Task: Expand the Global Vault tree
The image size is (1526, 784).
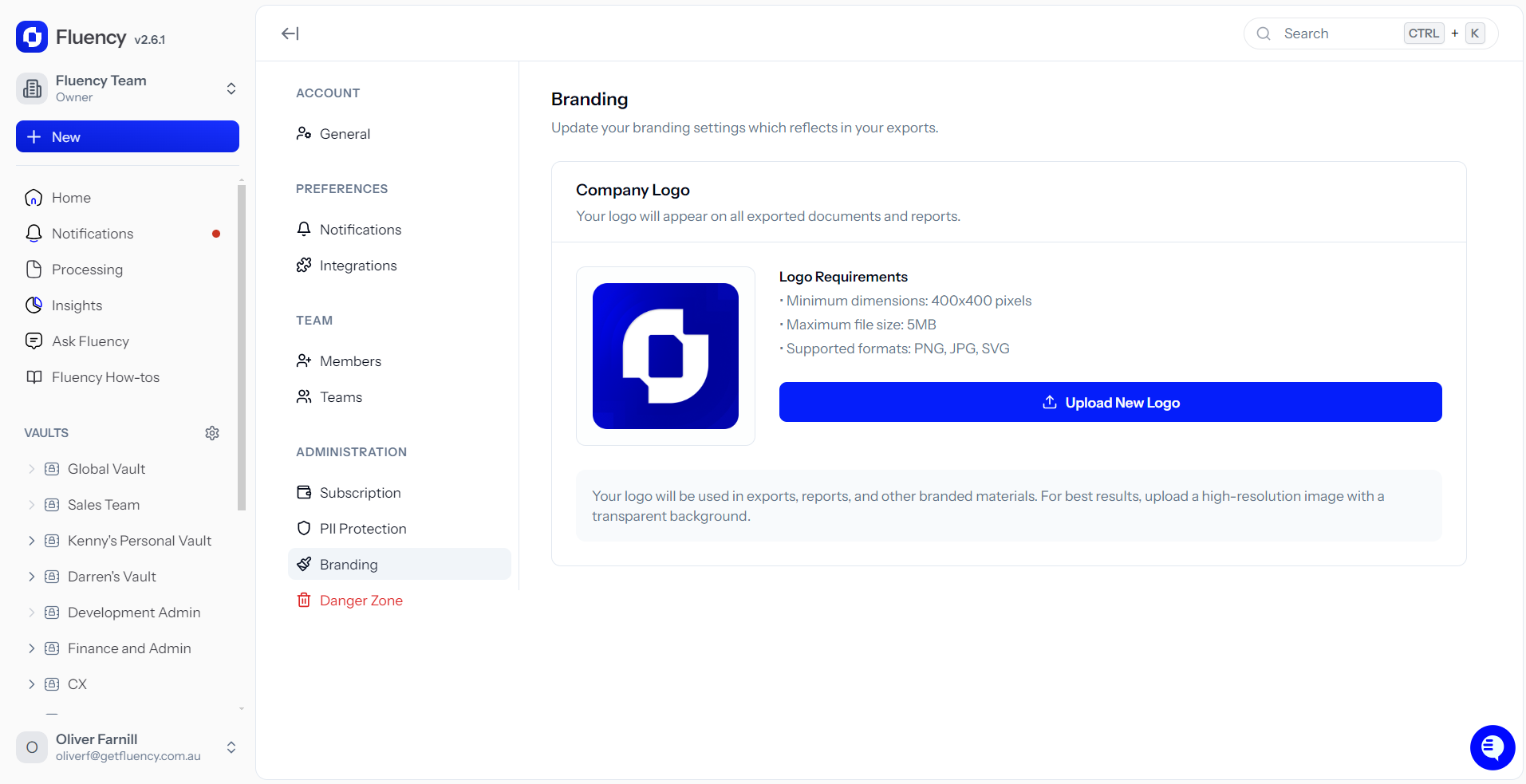Action: tap(32, 469)
